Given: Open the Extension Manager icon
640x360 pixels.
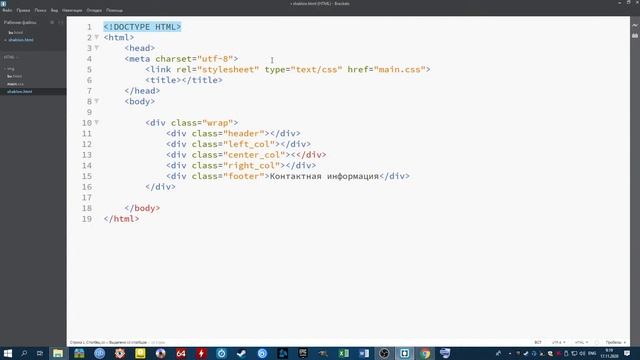Looking at the screenshot, I should click(635, 36).
